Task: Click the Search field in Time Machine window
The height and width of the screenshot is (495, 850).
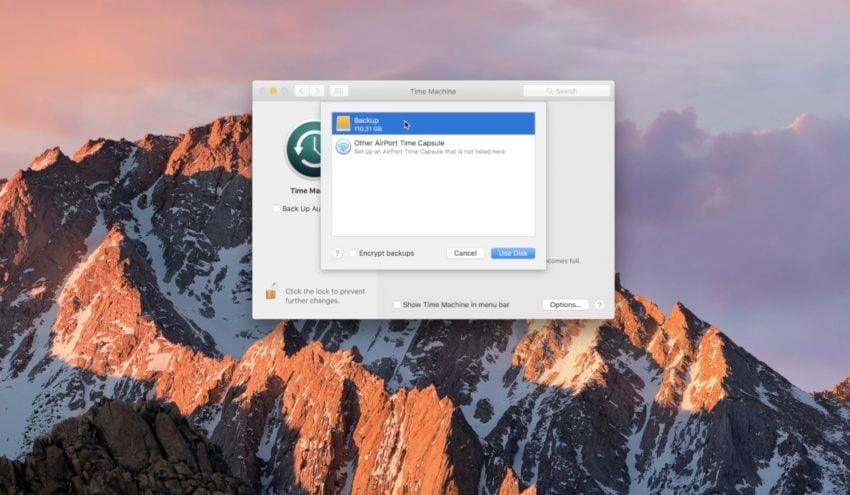Action: point(566,91)
